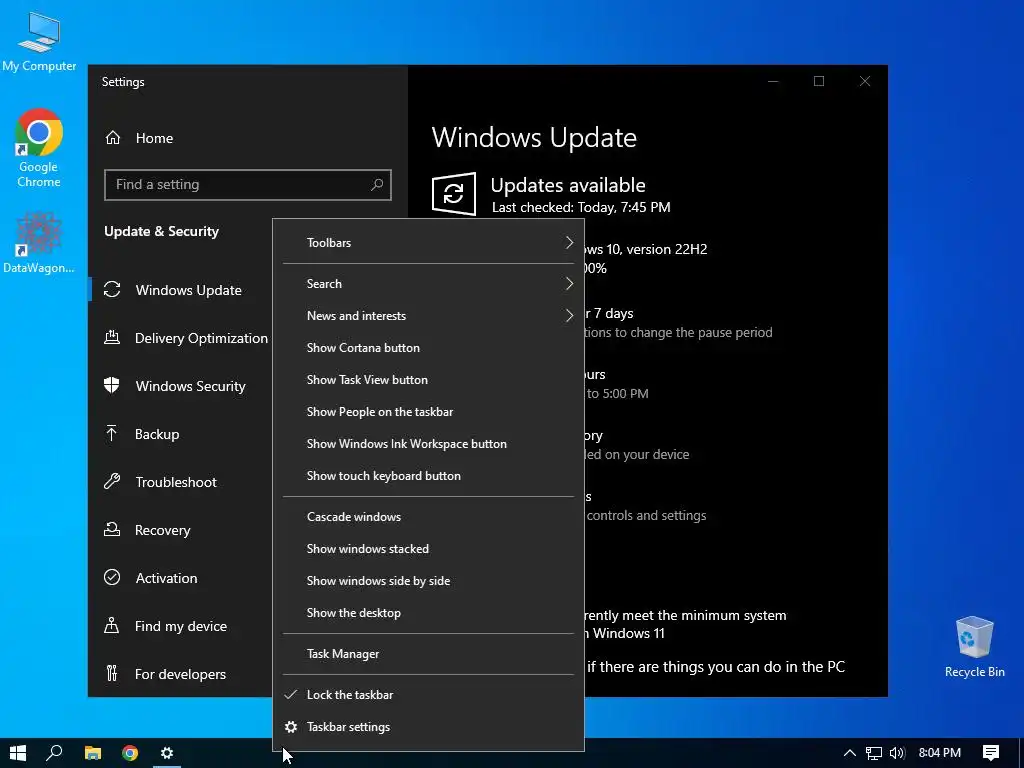This screenshot has width=1024, height=768.
Task: Click the For developers tools icon
Action: tap(112, 673)
